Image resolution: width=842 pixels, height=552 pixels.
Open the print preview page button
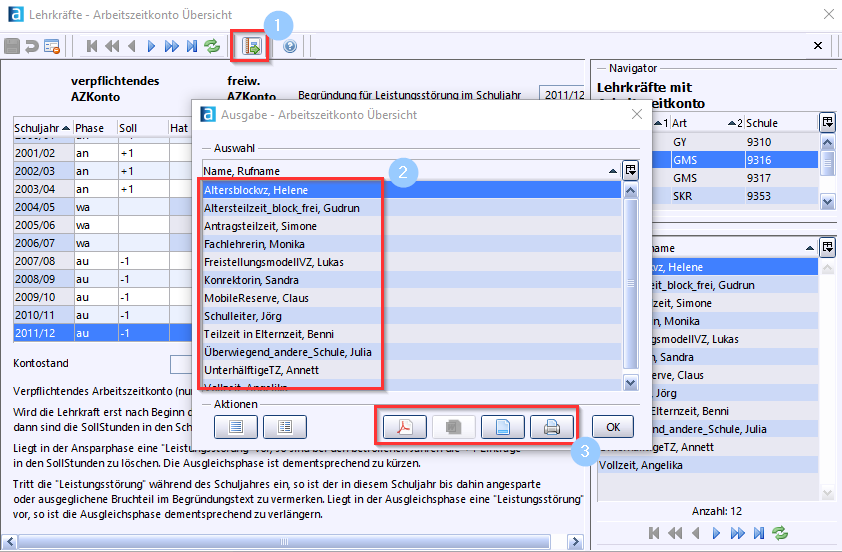(503, 427)
